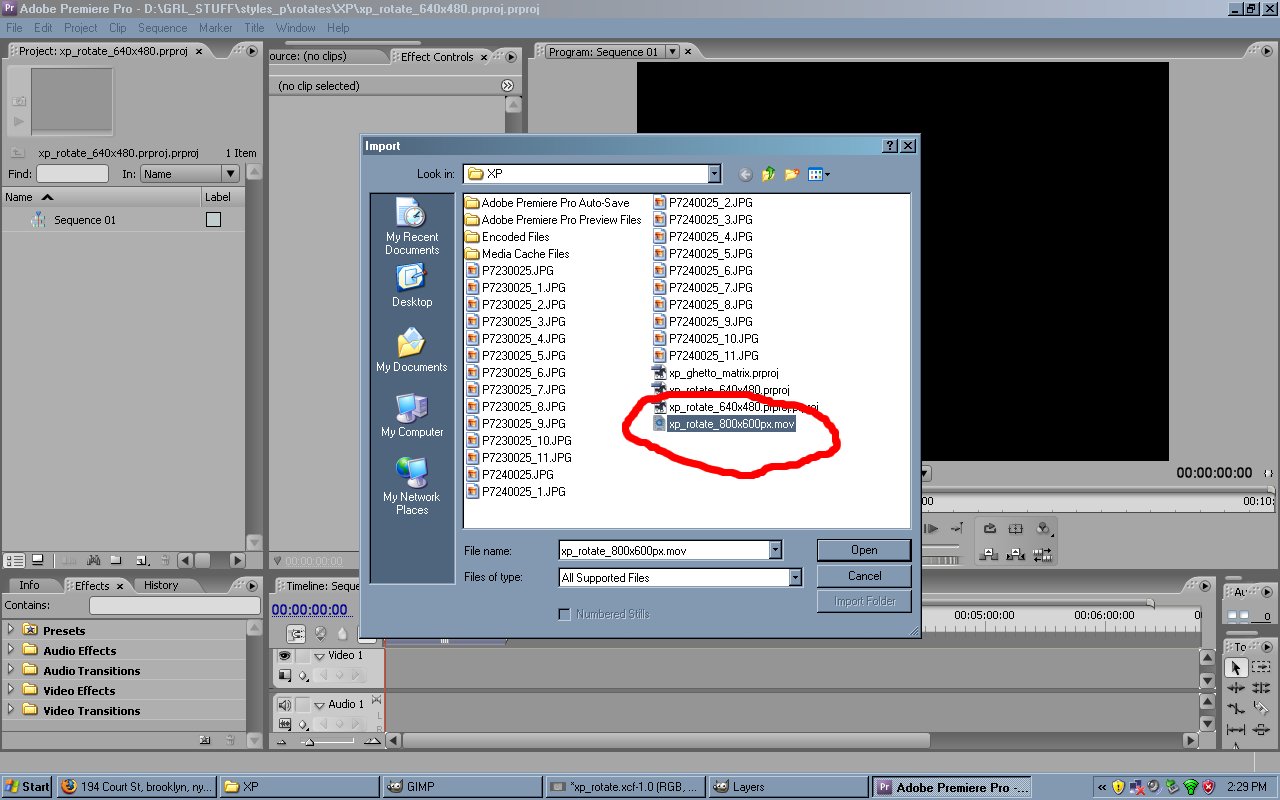Click My Recent Documents in Import sidebar

point(412,227)
